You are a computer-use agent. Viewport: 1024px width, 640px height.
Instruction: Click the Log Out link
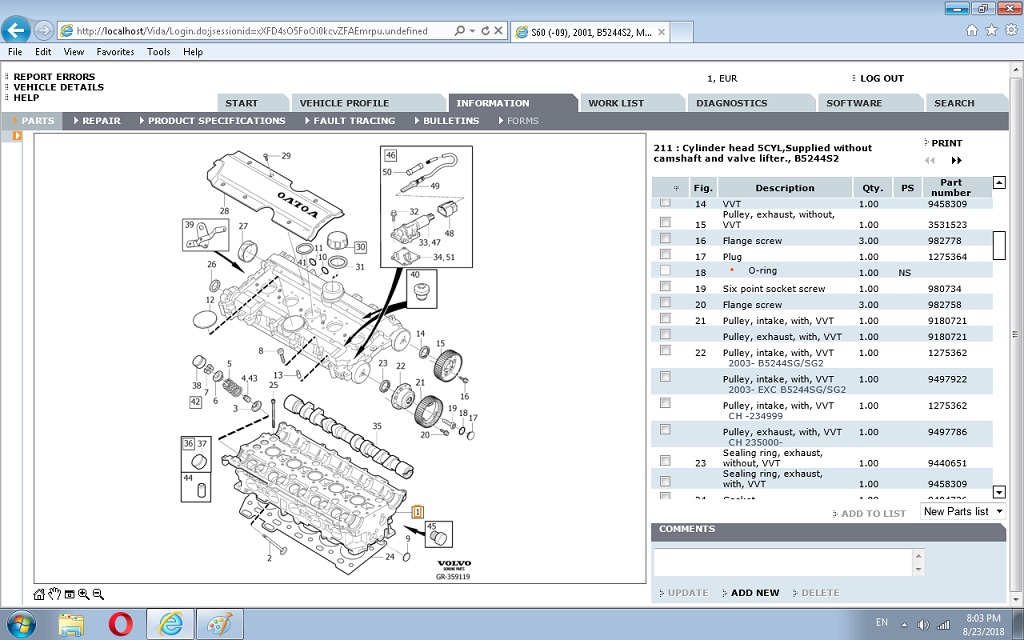[x=881, y=78]
